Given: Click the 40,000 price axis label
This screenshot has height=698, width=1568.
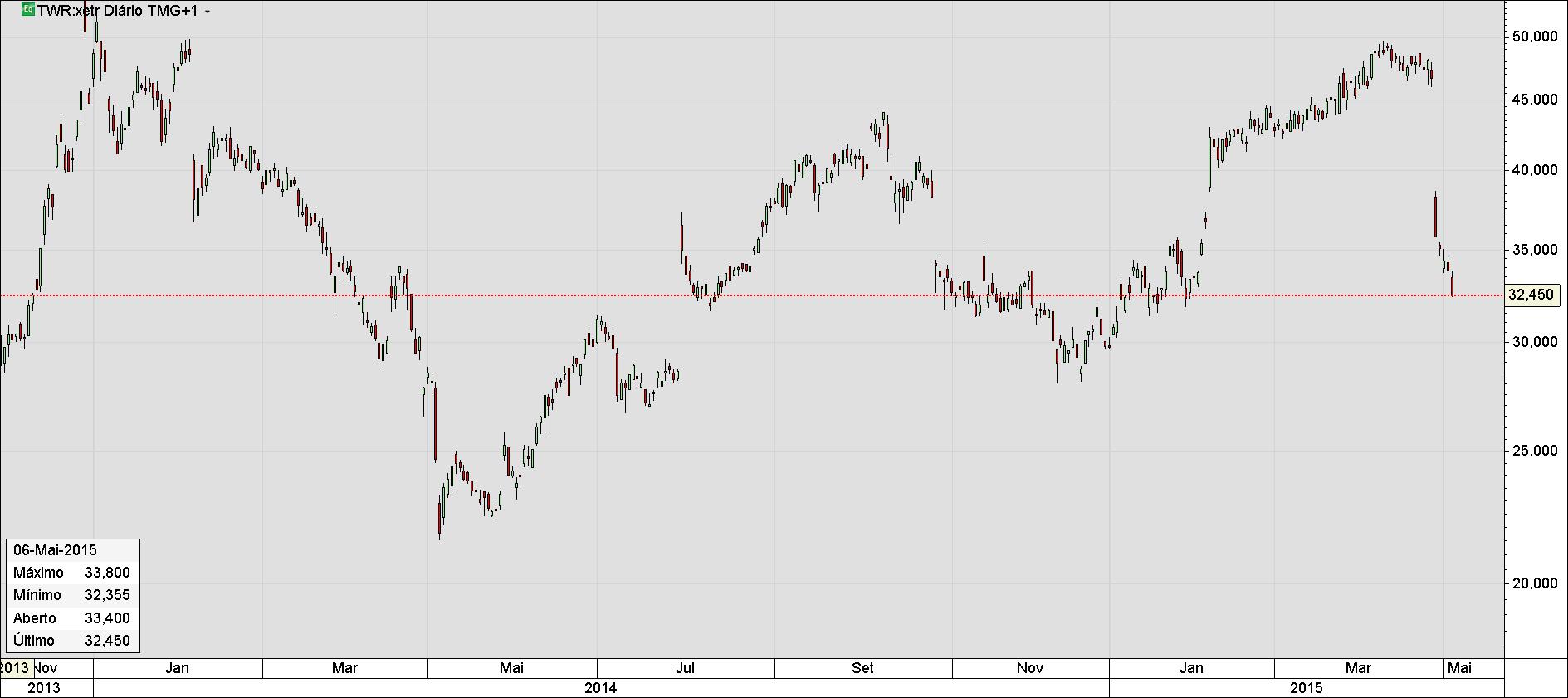Looking at the screenshot, I should tap(1535, 170).
